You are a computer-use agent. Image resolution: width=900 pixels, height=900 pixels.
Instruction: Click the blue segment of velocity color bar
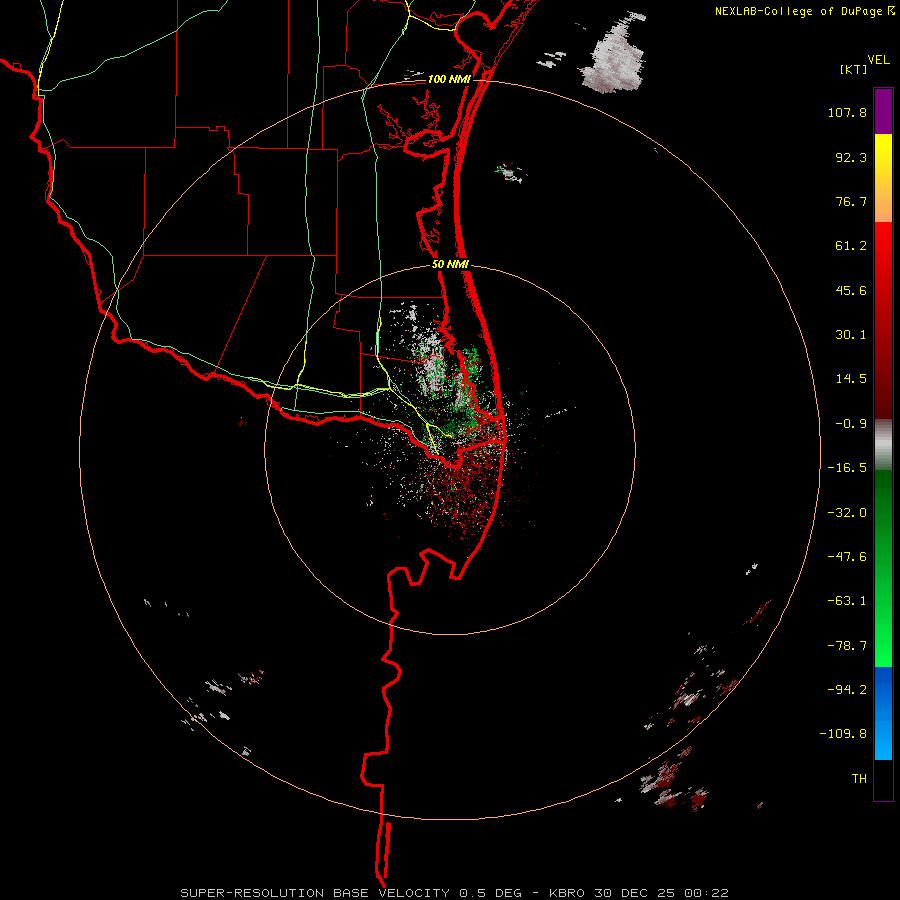pos(883,713)
